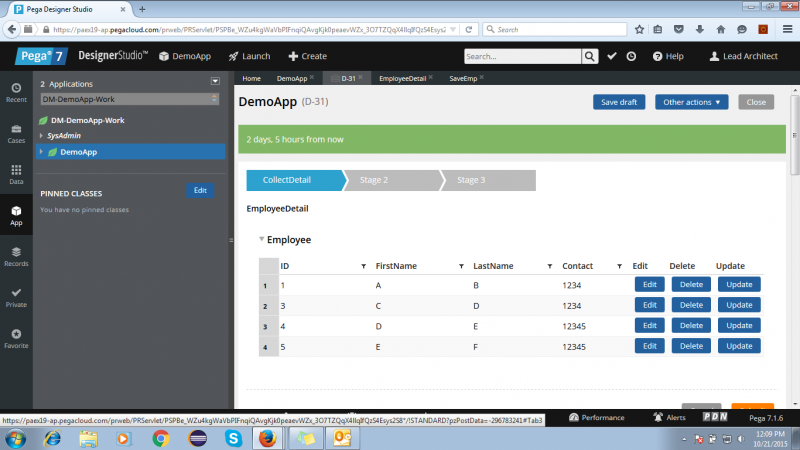
Task: Expand the DemoApp tree node
Action: tap(41, 152)
